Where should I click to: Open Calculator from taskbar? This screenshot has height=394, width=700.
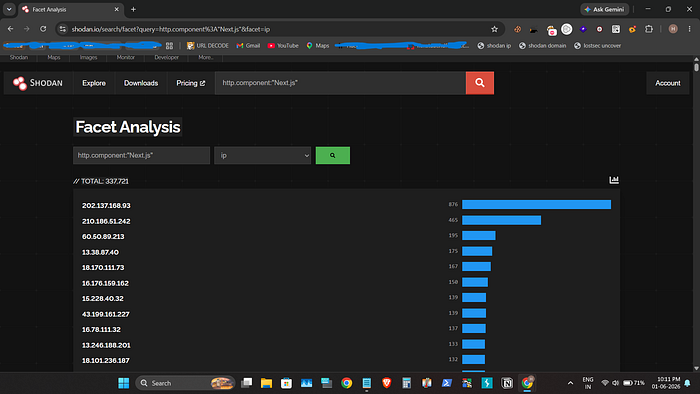click(406, 383)
